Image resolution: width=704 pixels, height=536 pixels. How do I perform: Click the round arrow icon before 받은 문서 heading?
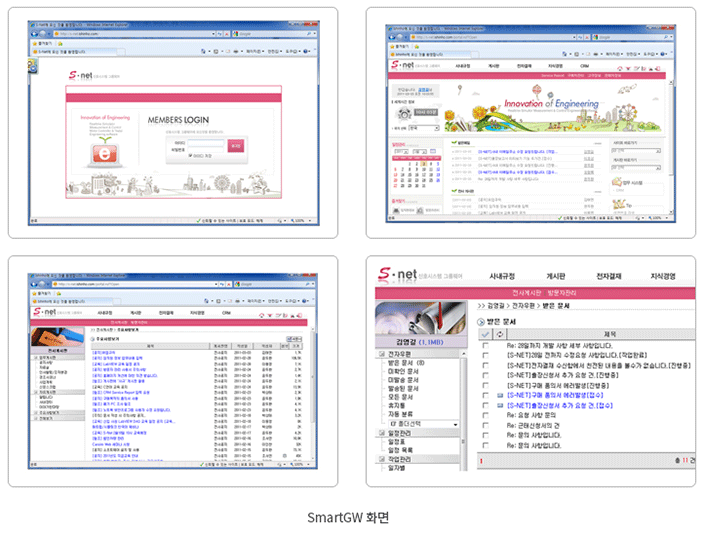coord(479,321)
